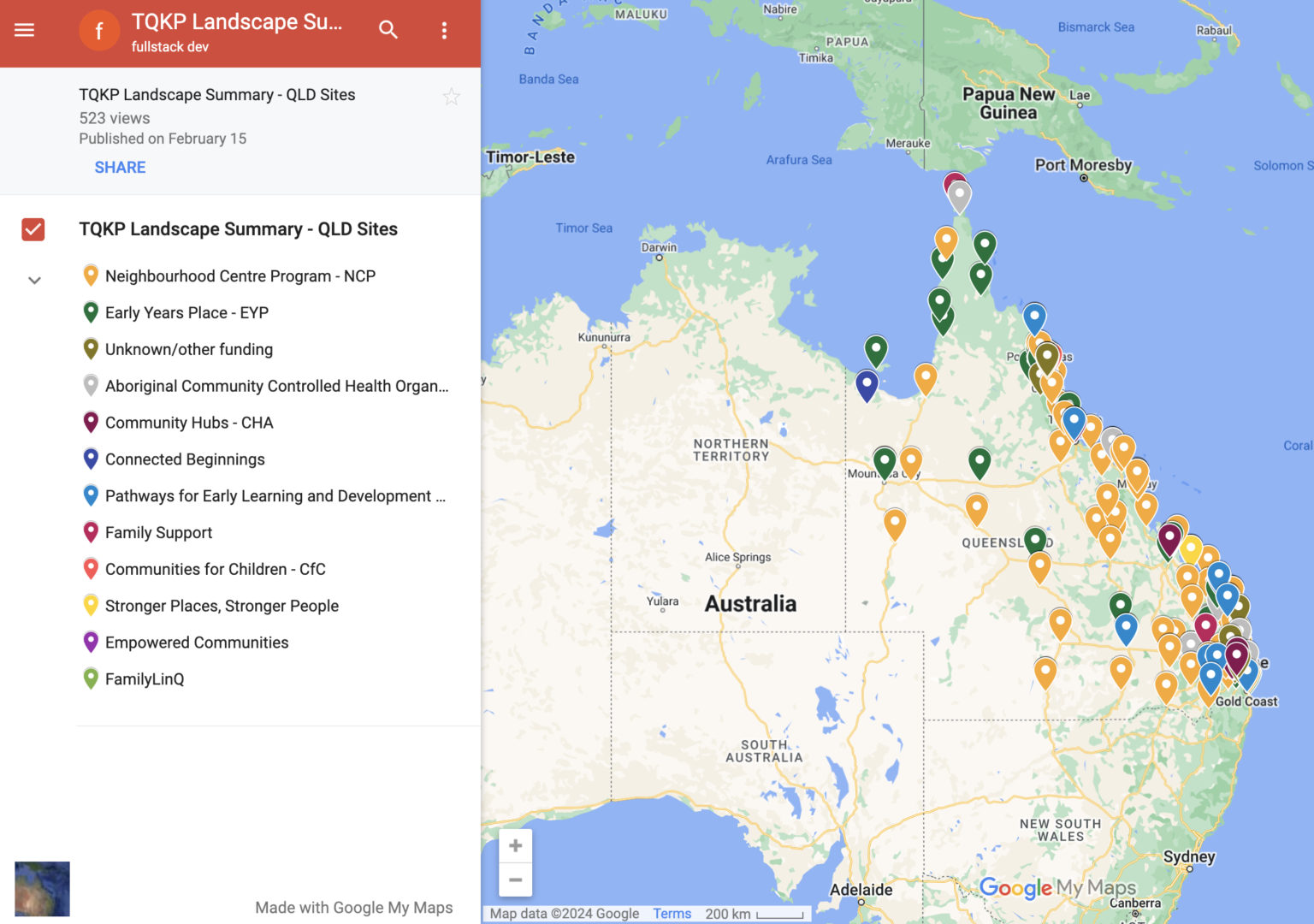1314x924 pixels.
Task: Click the Made with Google My Maps link
Action: click(x=353, y=908)
